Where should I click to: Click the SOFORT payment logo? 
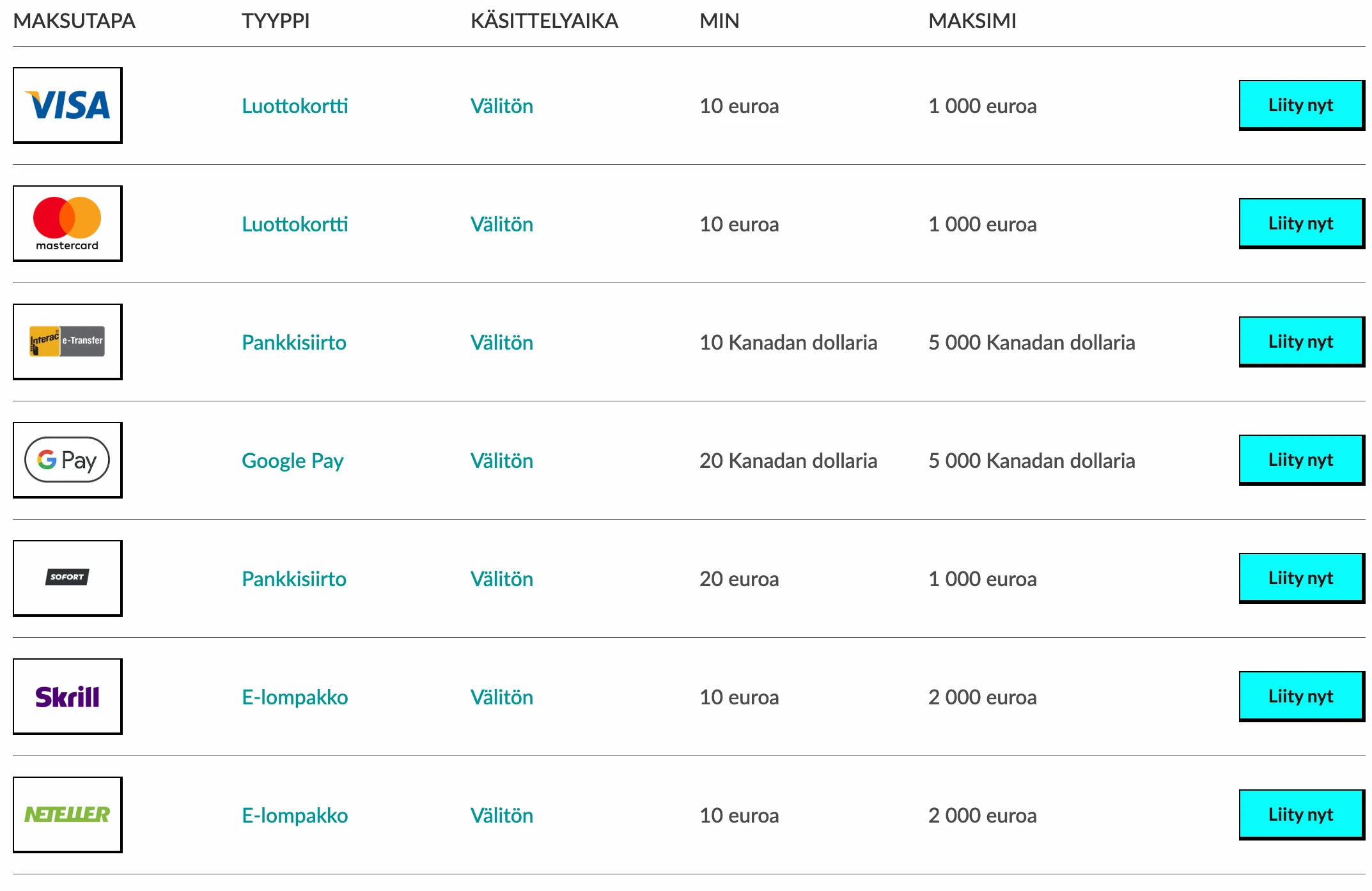pyautogui.click(x=68, y=578)
